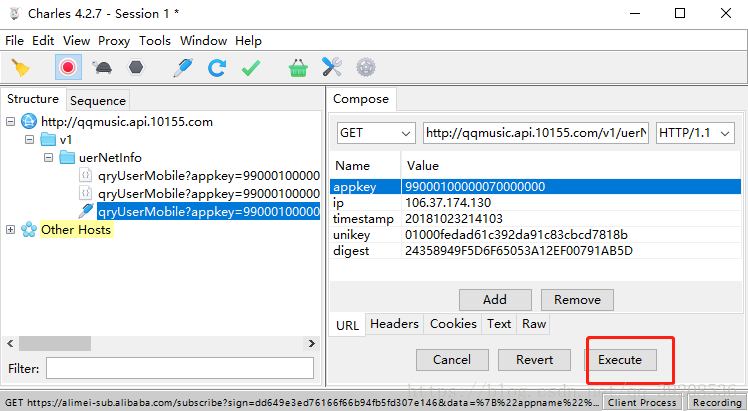
Task: Click the Client Process status button
Action: tap(642, 402)
